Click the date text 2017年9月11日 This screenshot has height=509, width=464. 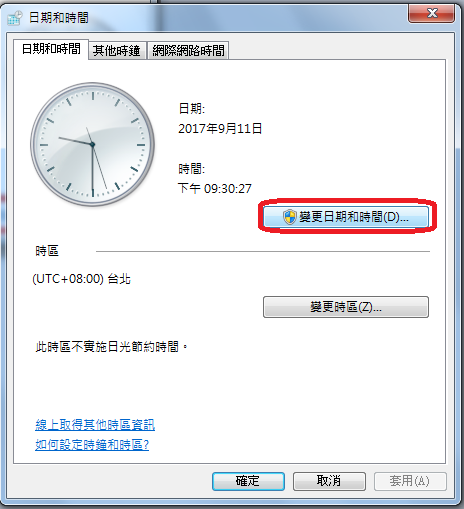pos(220,128)
